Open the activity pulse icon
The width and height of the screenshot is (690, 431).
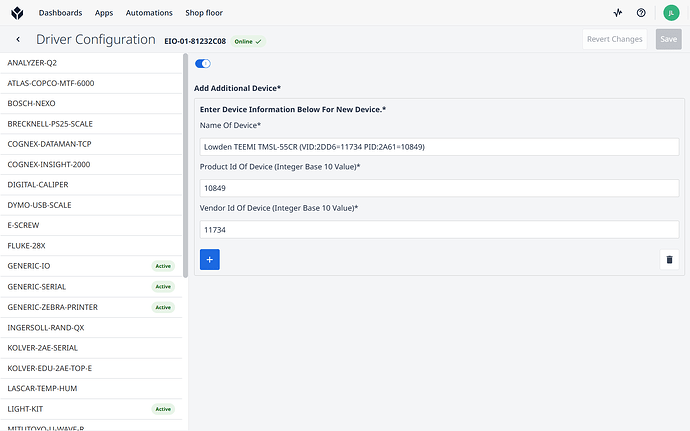[x=618, y=13]
